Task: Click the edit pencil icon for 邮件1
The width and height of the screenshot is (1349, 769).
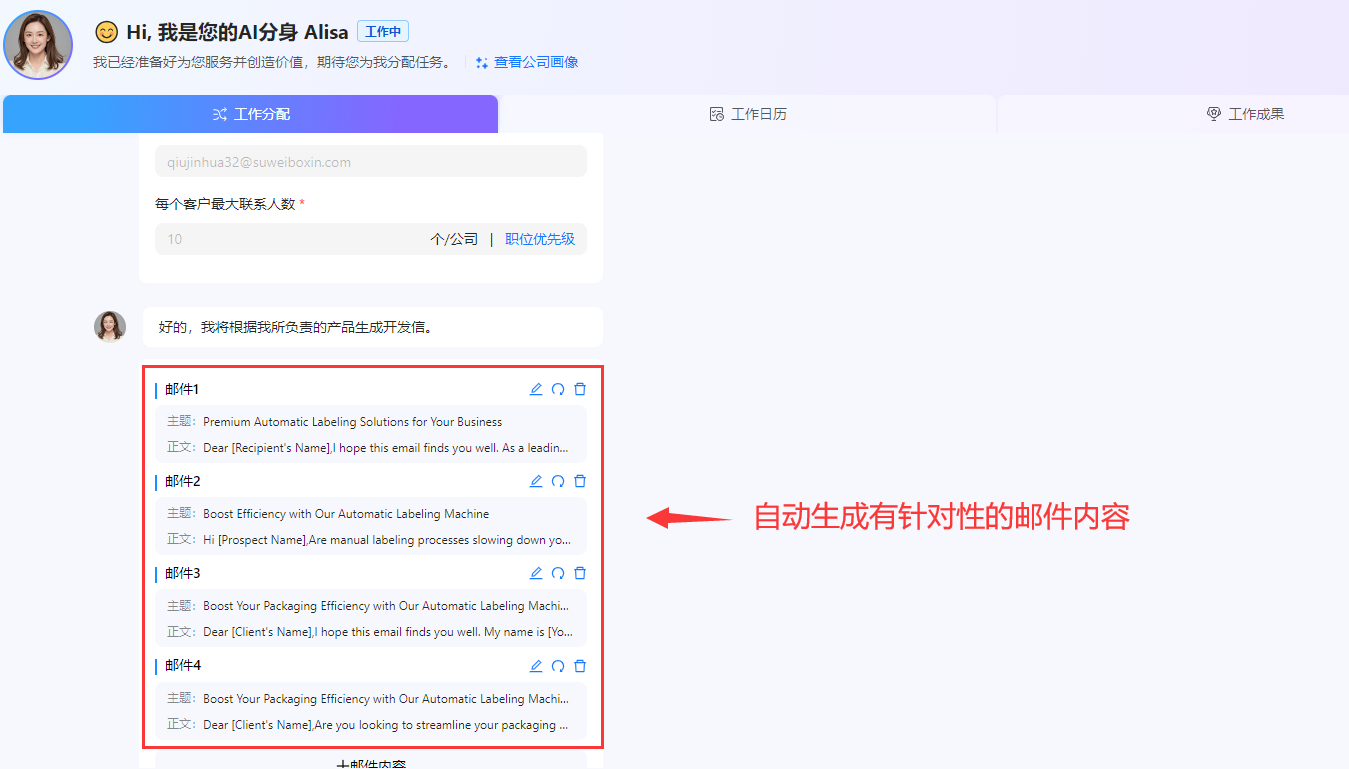Action: coord(536,389)
